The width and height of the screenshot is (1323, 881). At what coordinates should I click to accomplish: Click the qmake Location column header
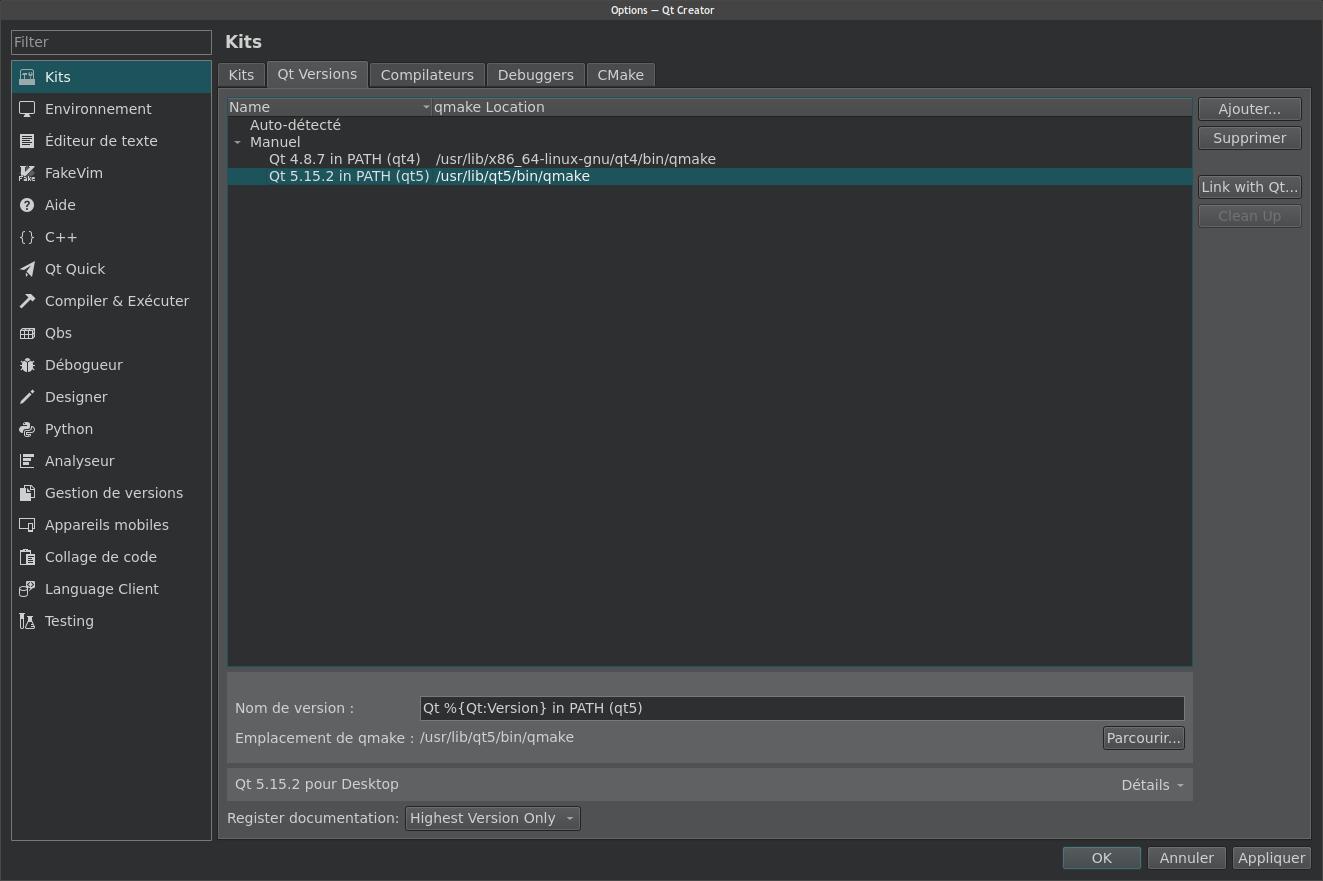pos(811,107)
